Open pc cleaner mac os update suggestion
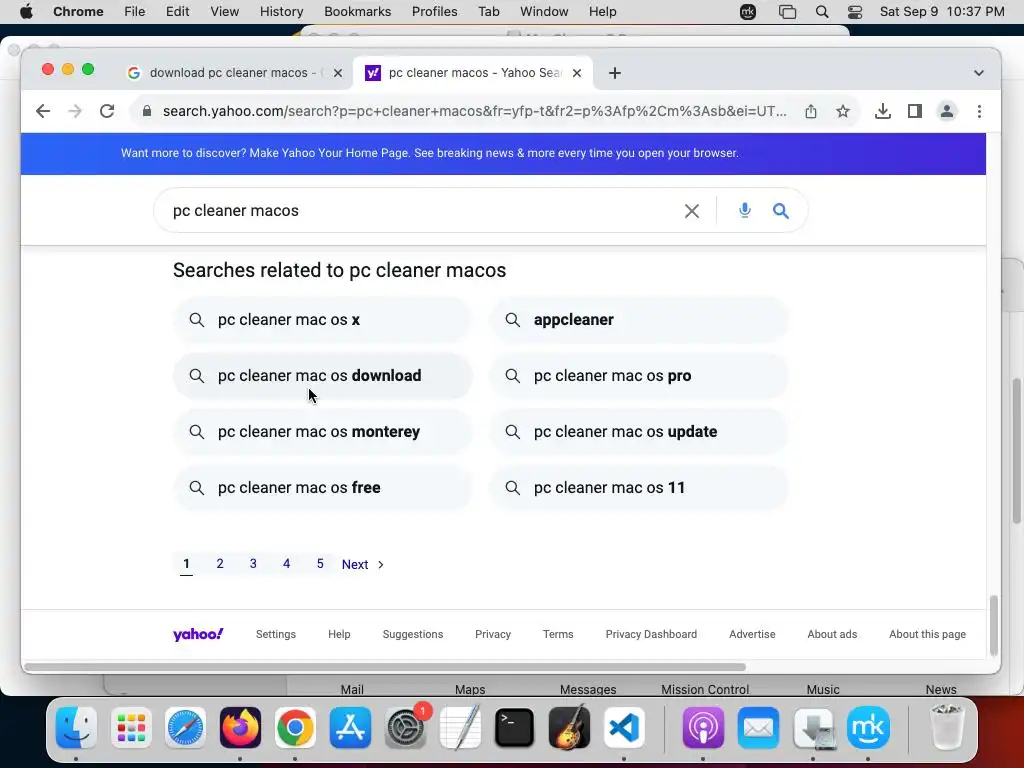This screenshot has width=1024, height=768. [639, 432]
